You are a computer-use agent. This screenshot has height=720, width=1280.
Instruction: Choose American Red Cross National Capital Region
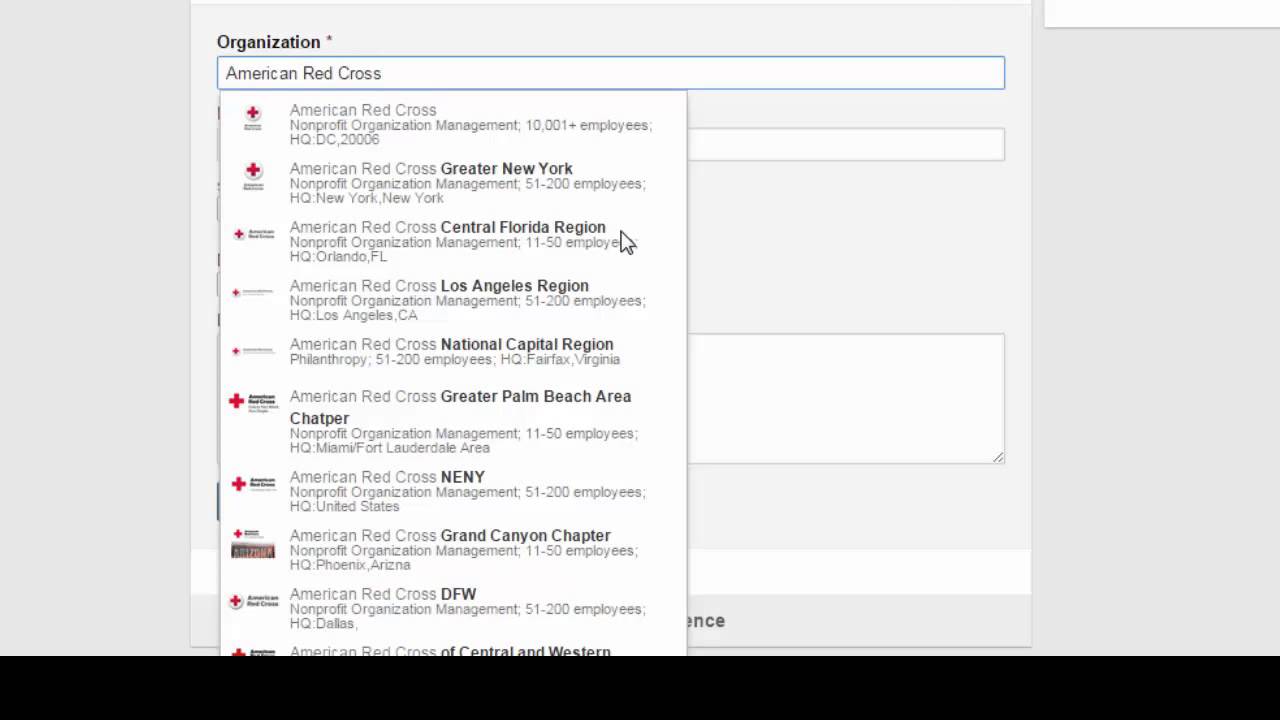click(453, 351)
